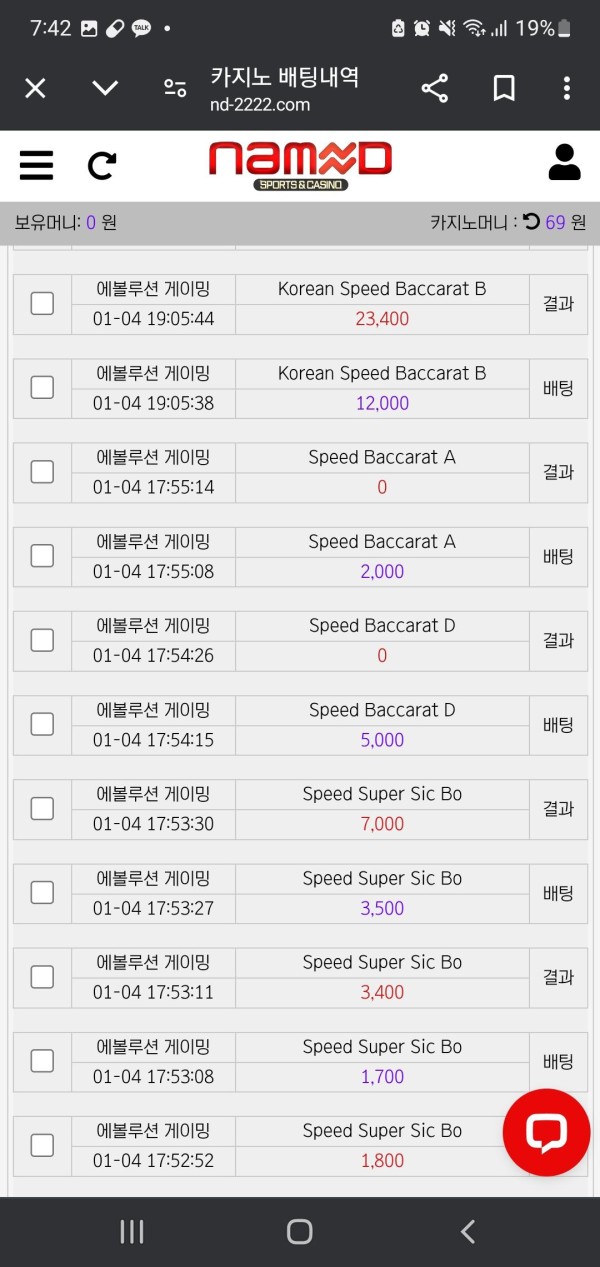Check the box for 17:55:08 Speed Baccarat A

coord(42,555)
